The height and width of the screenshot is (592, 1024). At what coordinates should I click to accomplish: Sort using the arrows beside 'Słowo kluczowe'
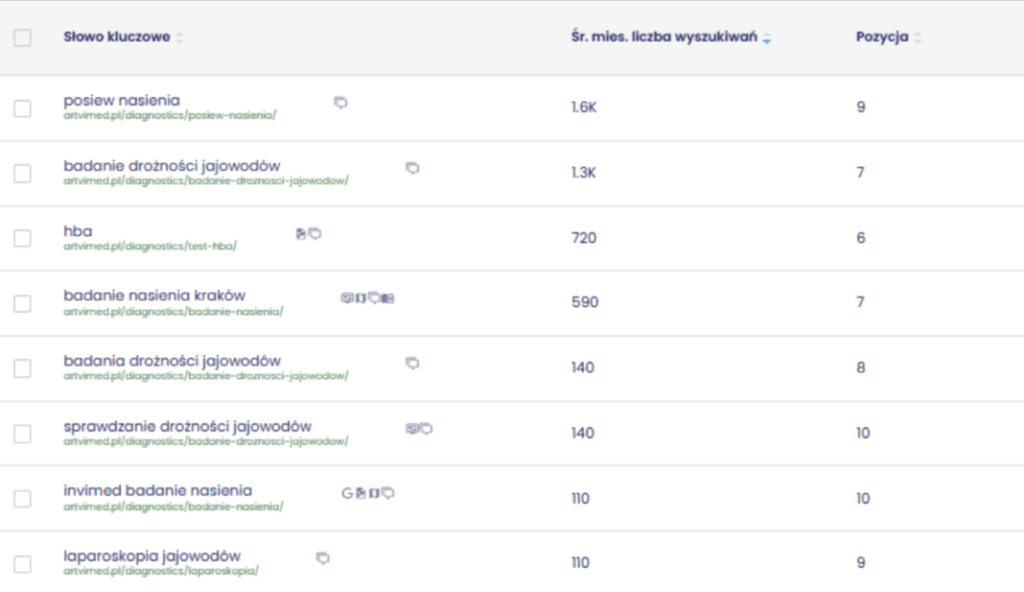coord(179,38)
